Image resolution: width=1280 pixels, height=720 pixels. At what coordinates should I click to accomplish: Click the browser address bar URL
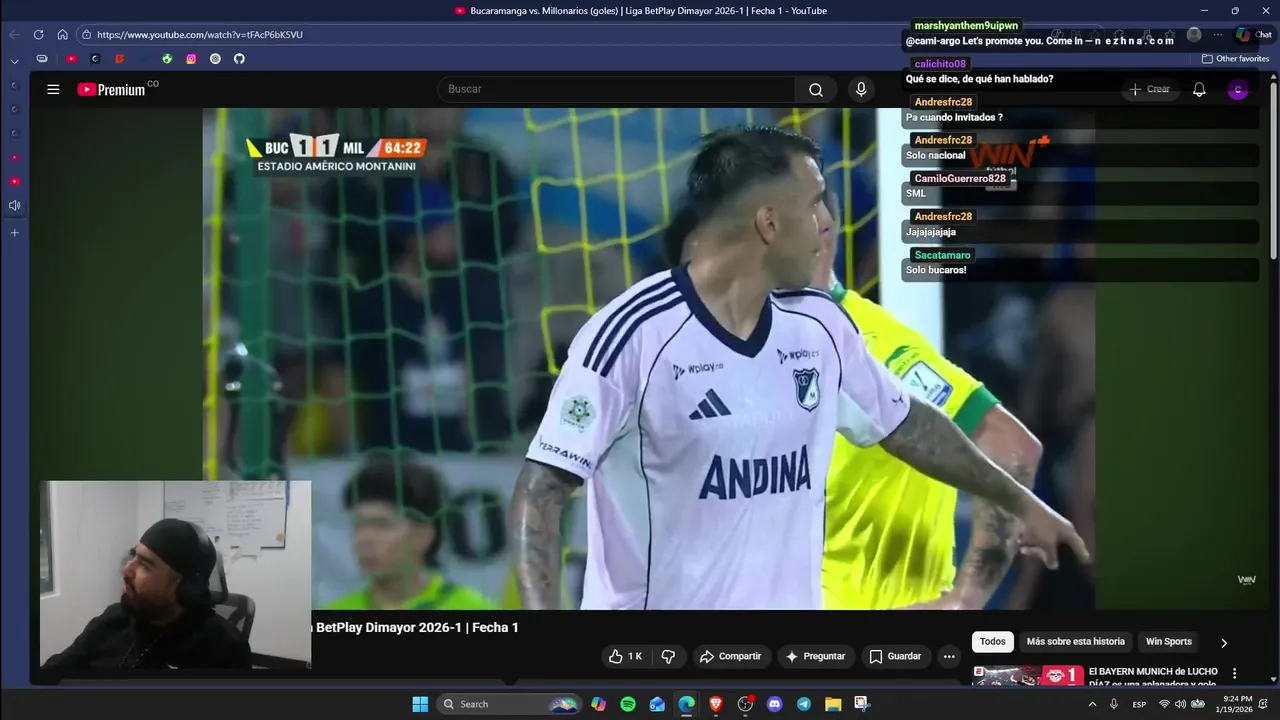click(x=200, y=34)
